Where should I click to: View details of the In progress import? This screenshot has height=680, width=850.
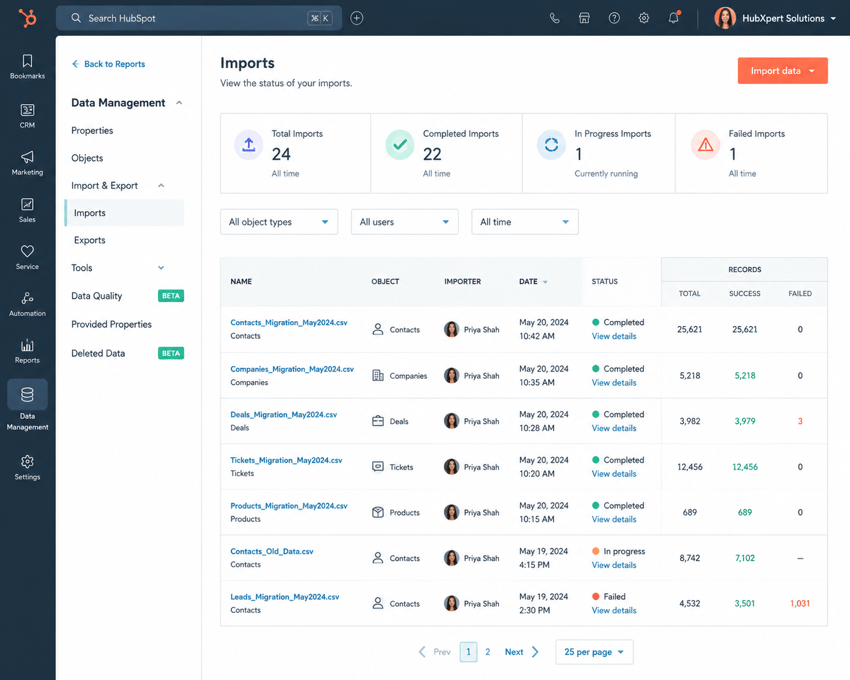click(x=614, y=564)
